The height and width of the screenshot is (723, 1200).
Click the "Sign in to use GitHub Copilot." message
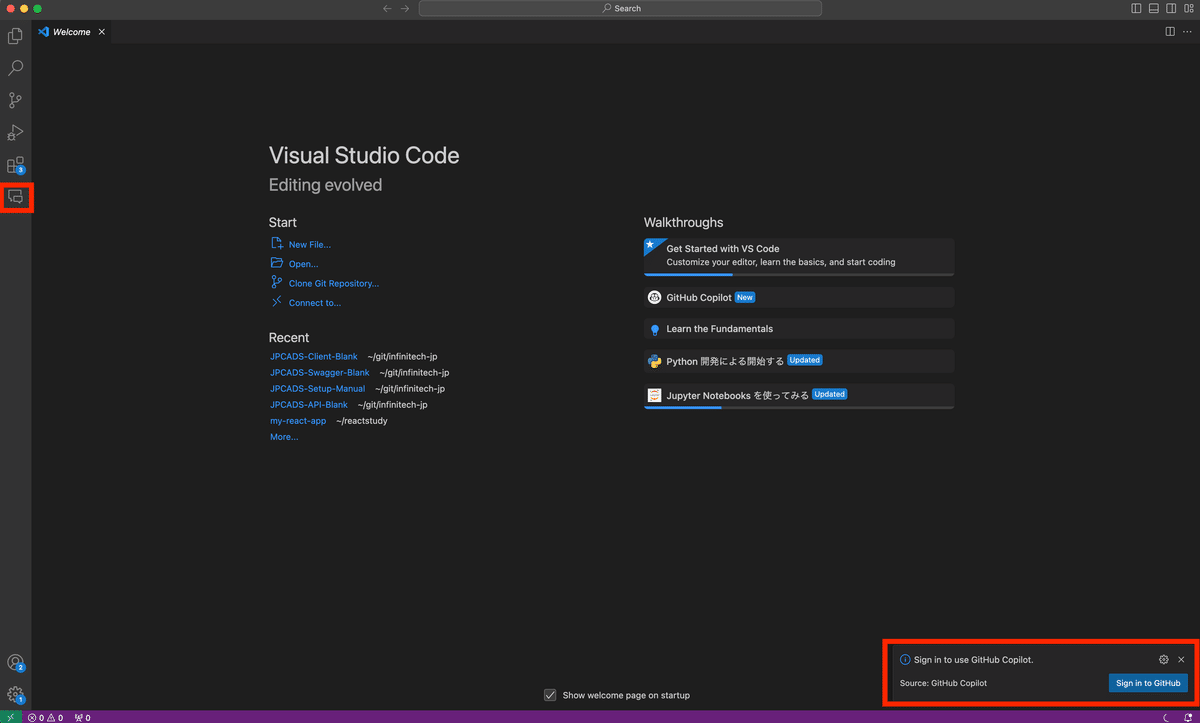[x=974, y=660]
